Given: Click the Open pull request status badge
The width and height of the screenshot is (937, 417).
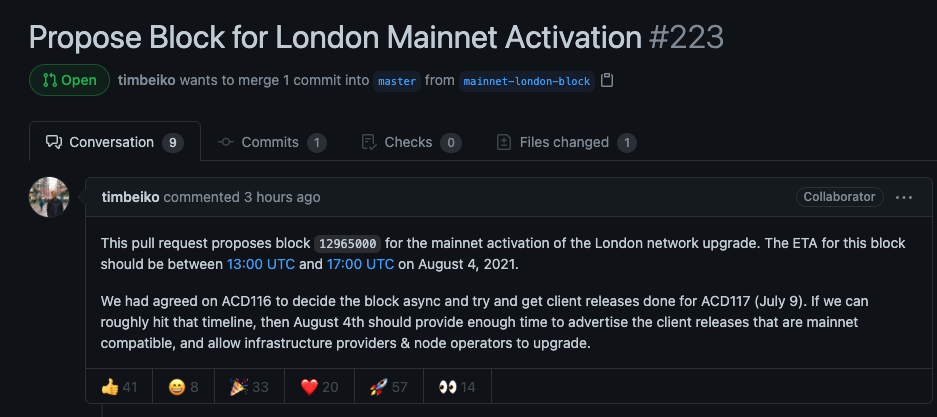Looking at the screenshot, I should tap(69, 80).
